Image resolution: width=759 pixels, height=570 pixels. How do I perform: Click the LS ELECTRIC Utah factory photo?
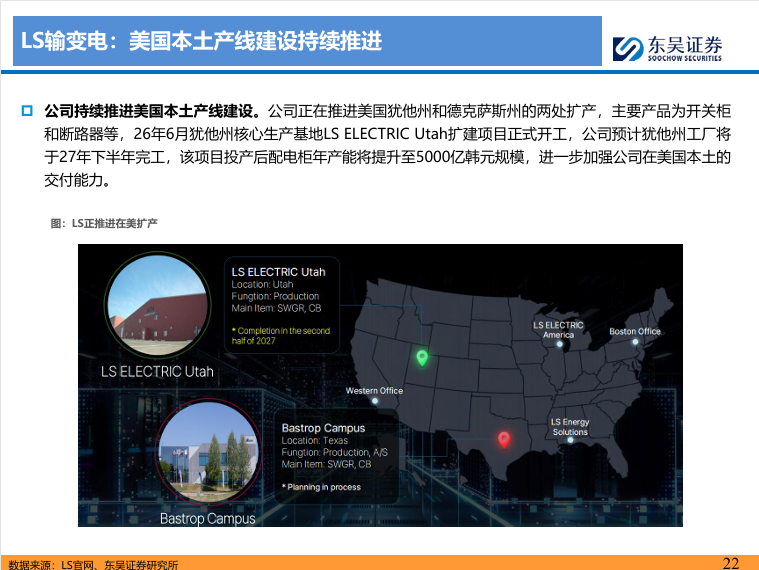click(157, 304)
